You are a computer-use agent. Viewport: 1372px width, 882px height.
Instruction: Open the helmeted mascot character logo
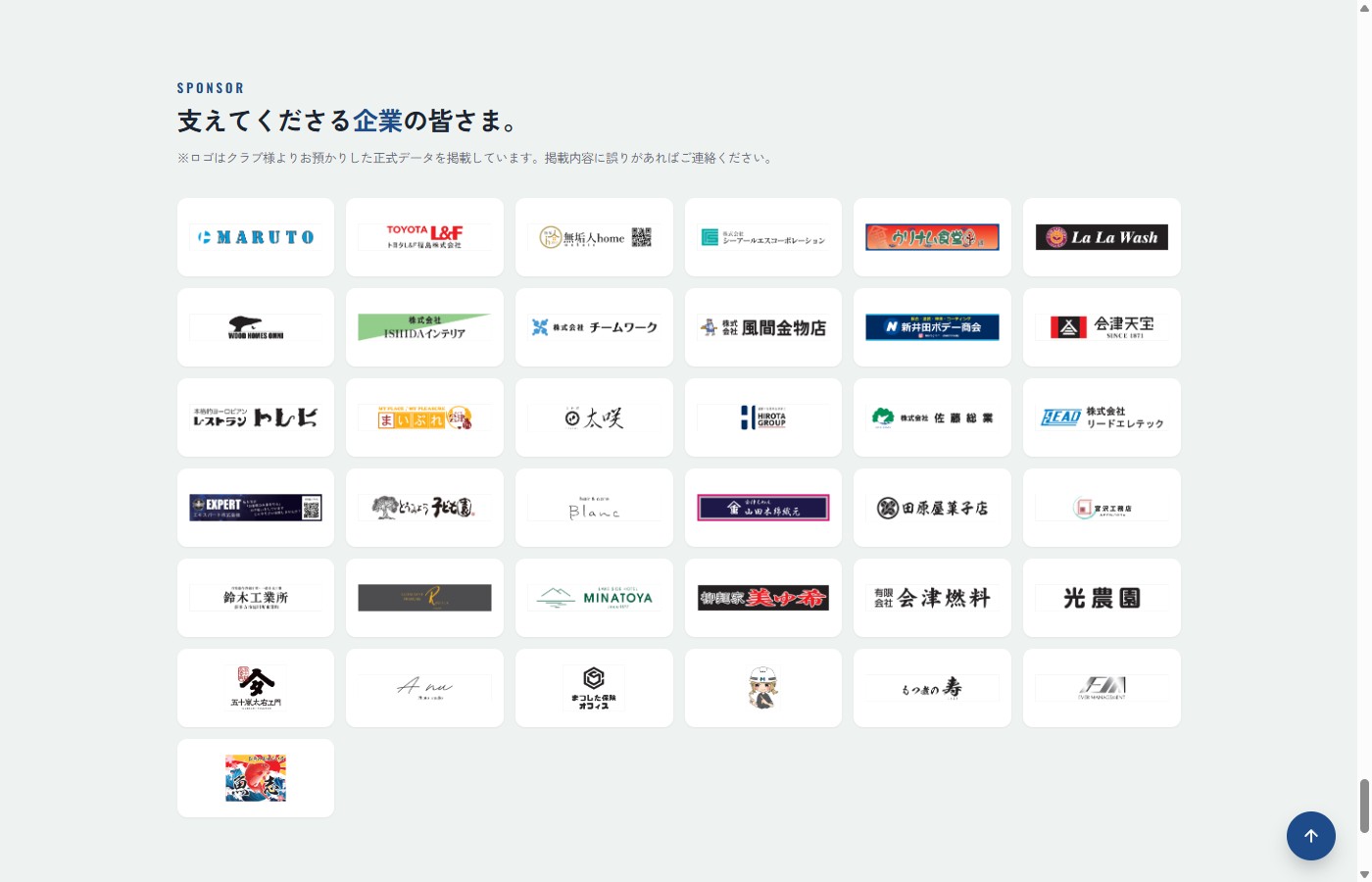763,688
